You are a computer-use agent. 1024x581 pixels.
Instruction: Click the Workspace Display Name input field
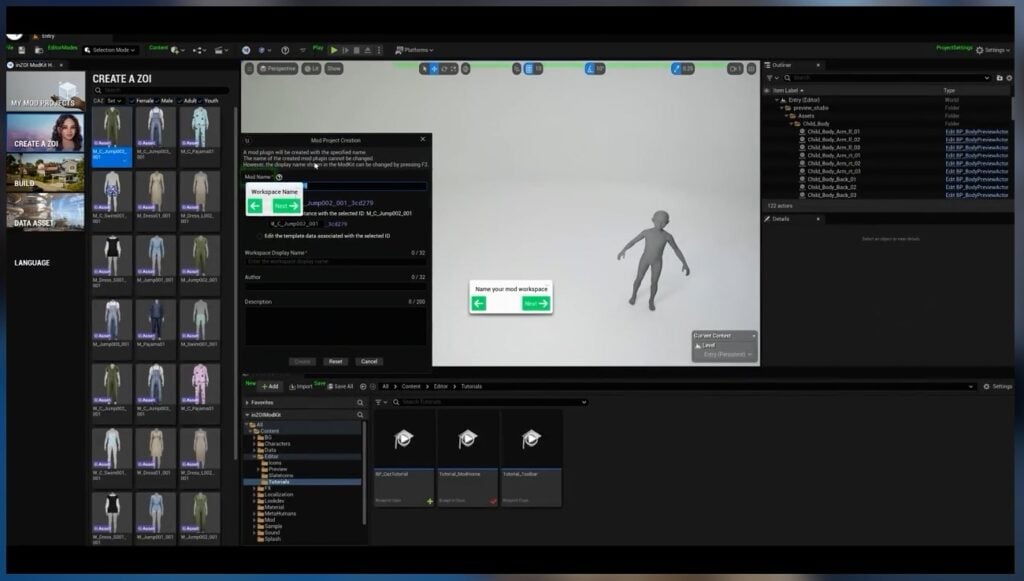click(x=335, y=261)
